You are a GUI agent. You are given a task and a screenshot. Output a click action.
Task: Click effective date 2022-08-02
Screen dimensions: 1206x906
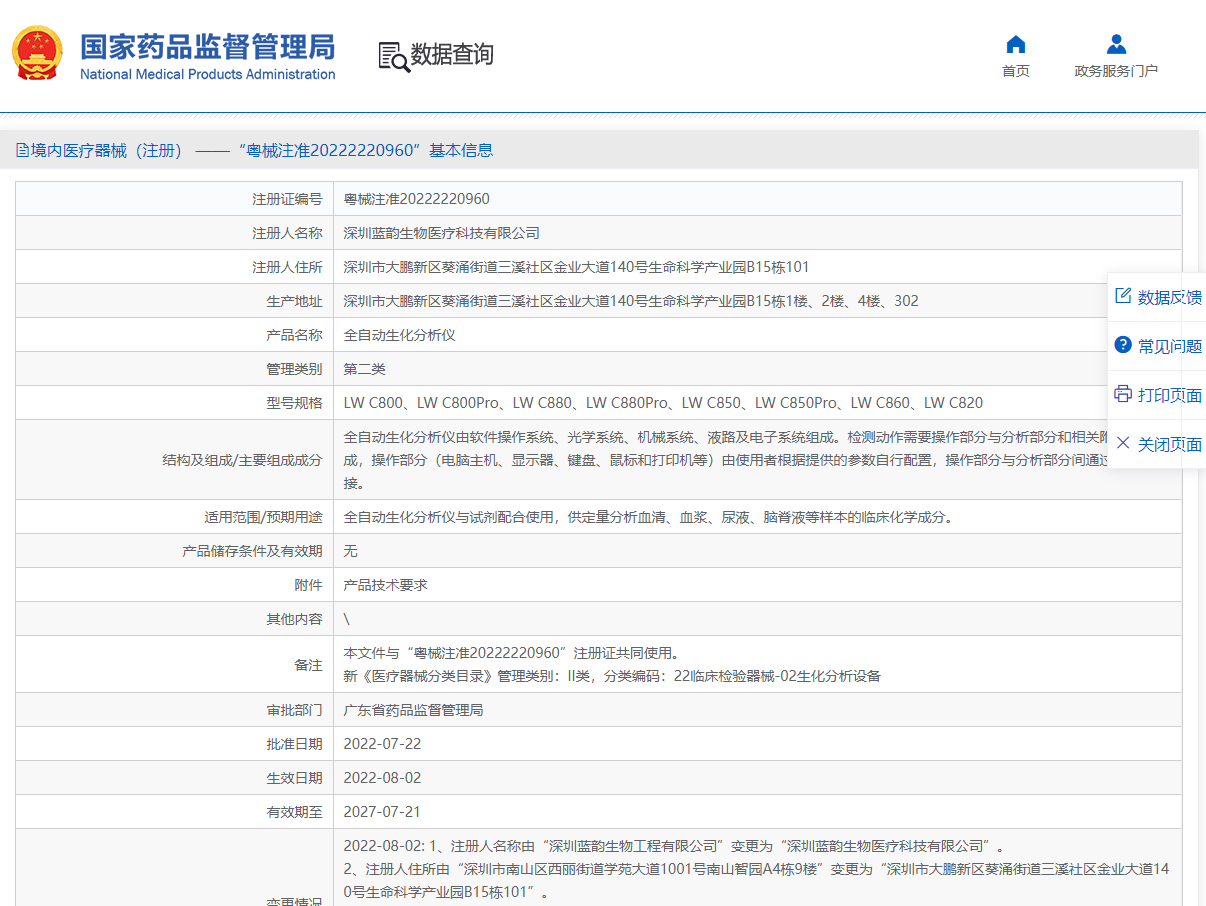pos(383,778)
